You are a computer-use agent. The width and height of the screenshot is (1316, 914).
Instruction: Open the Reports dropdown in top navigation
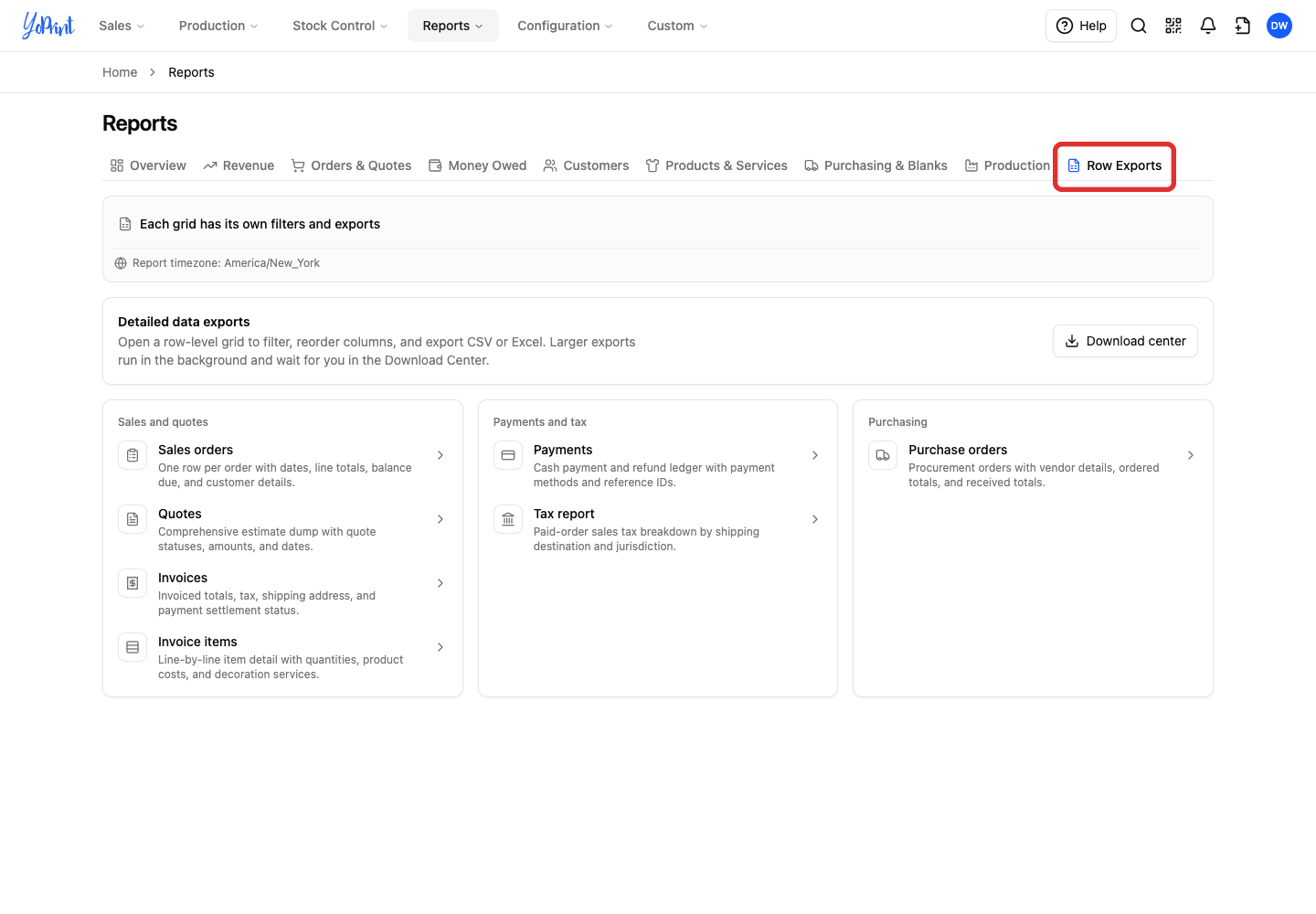(453, 26)
